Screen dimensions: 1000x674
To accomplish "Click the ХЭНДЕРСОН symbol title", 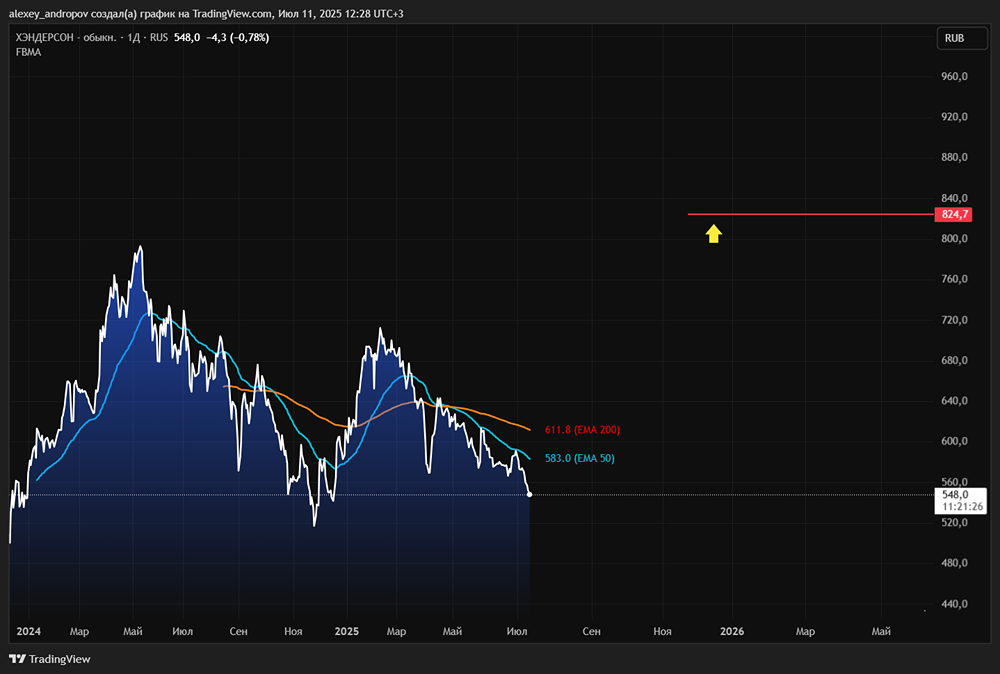I will tap(45, 38).
